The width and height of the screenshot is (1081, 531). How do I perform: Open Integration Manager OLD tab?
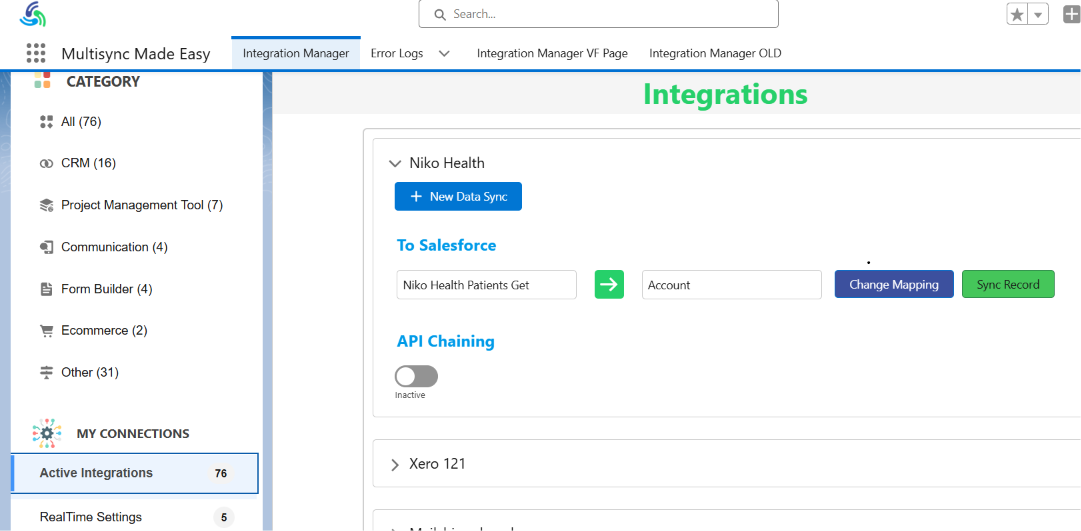(x=715, y=53)
